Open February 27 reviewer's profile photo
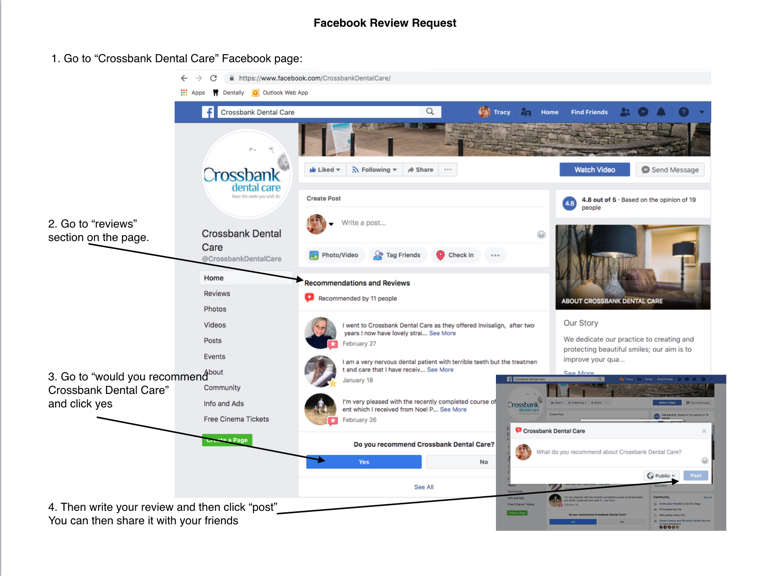Image resolution: width=769 pixels, height=576 pixels. click(320, 333)
